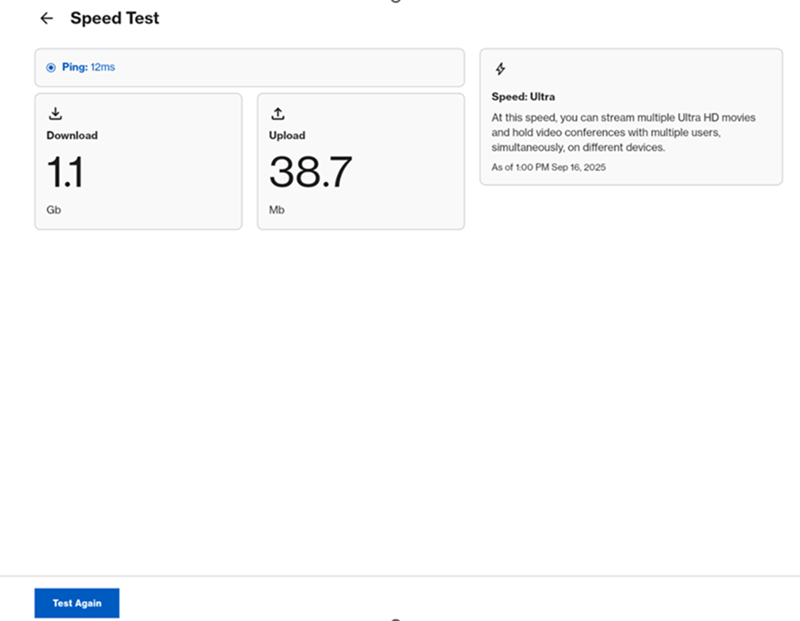Click the upload tray icon above Upload label
The image size is (800, 621).
[x=278, y=112]
